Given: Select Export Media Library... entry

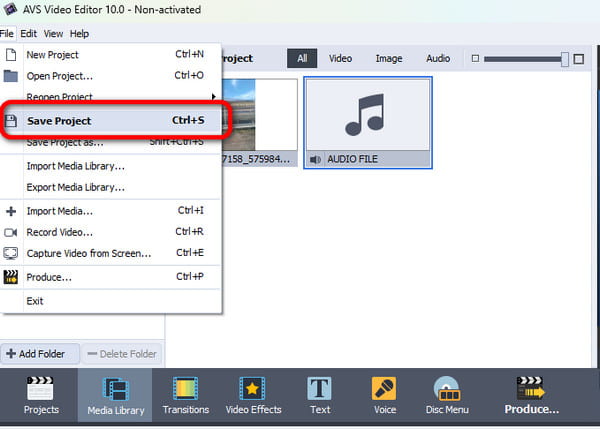Looking at the screenshot, I should click(x=111, y=187).
